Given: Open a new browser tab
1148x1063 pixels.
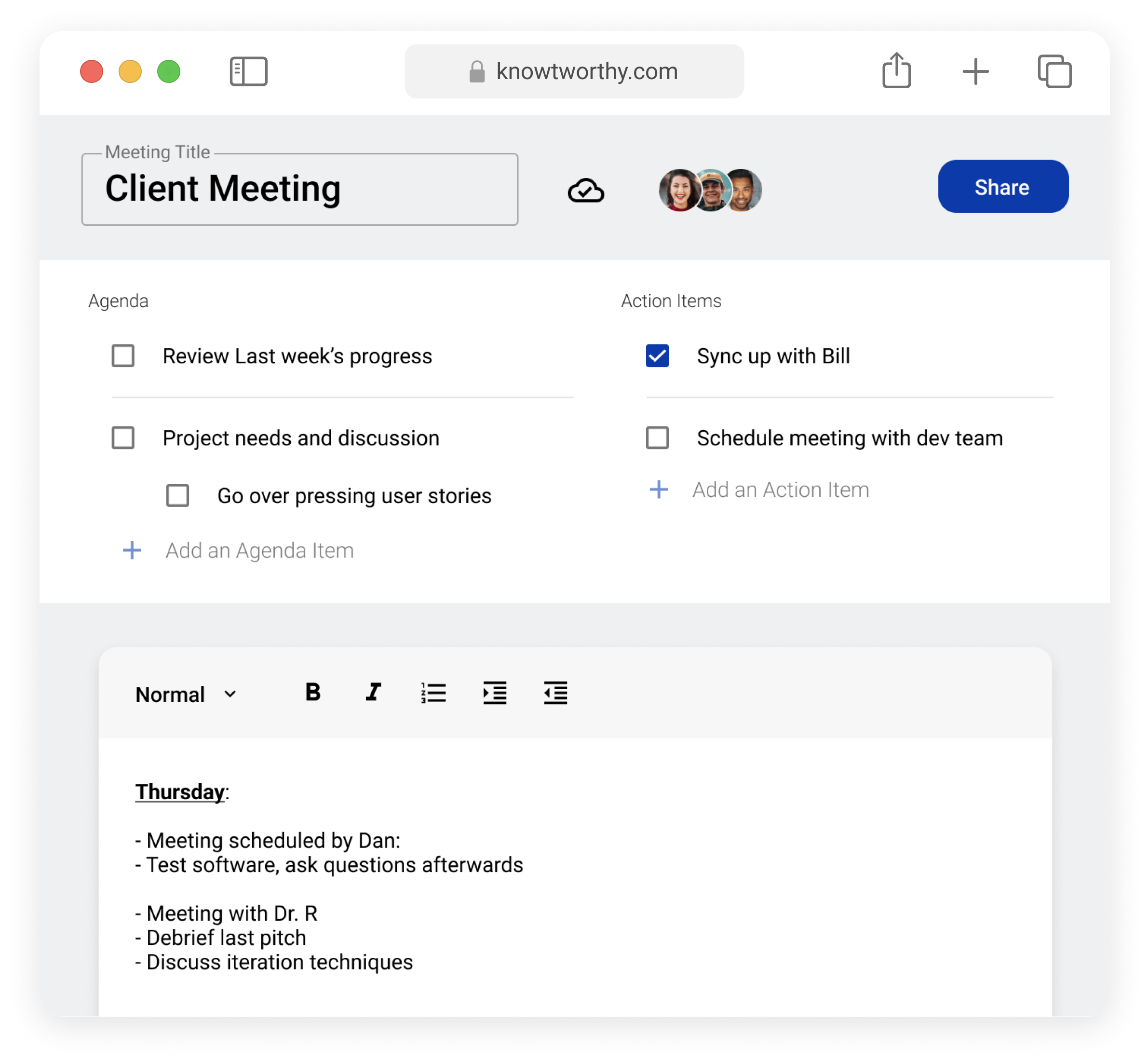Looking at the screenshot, I should (x=975, y=71).
